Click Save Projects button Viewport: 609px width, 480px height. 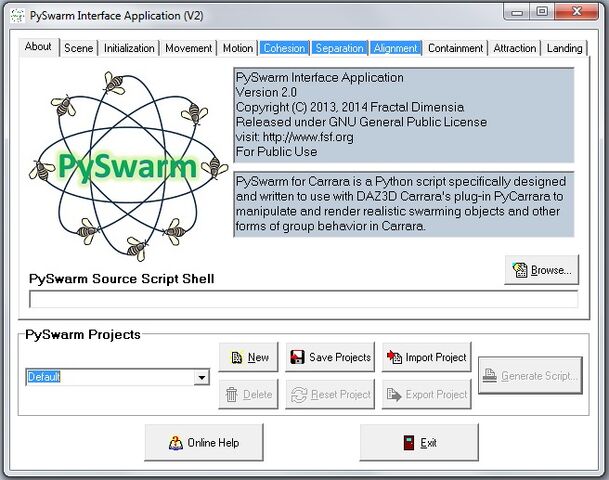pyautogui.click(x=330, y=357)
